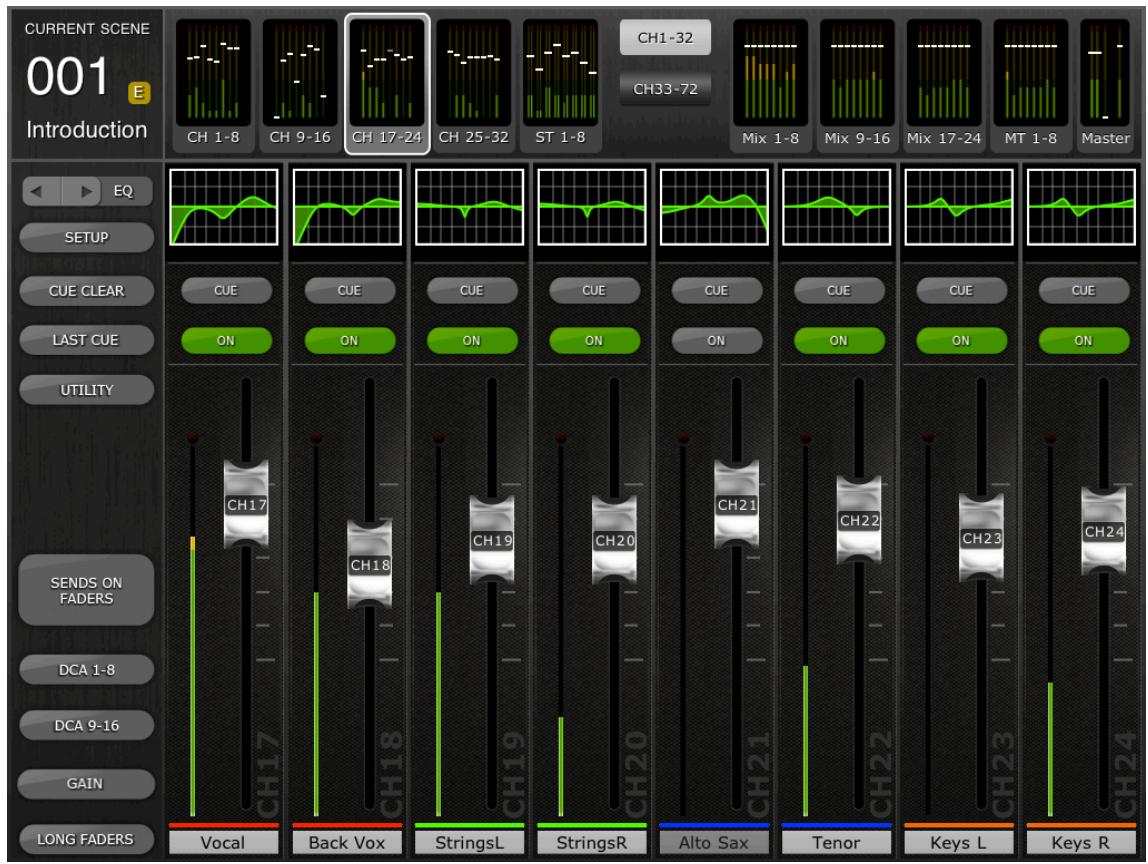Grab the CH22 fader knob
Screen dimensions: 1148x864
click(x=859, y=520)
